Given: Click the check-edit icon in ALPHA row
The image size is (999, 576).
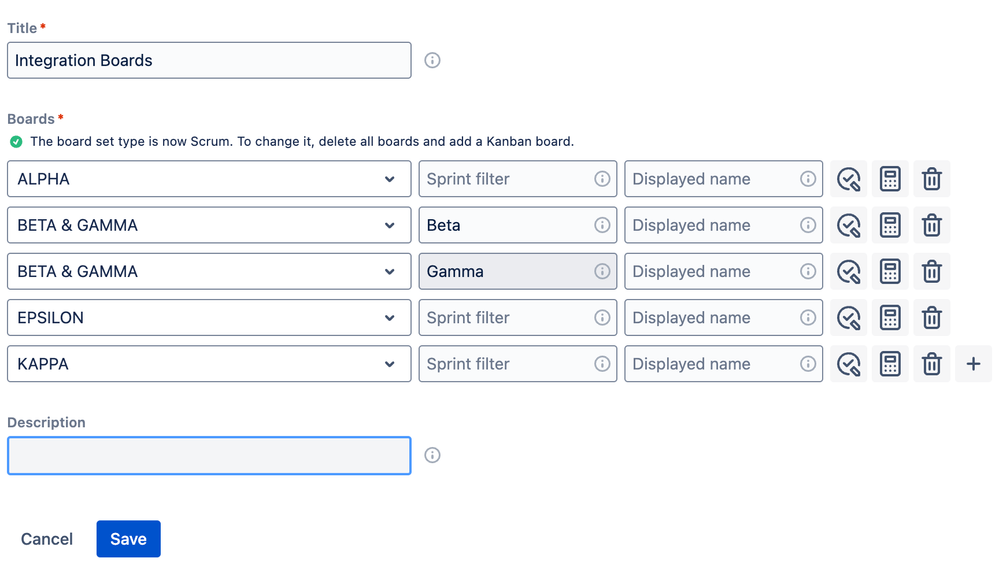Looking at the screenshot, I should click(x=849, y=179).
